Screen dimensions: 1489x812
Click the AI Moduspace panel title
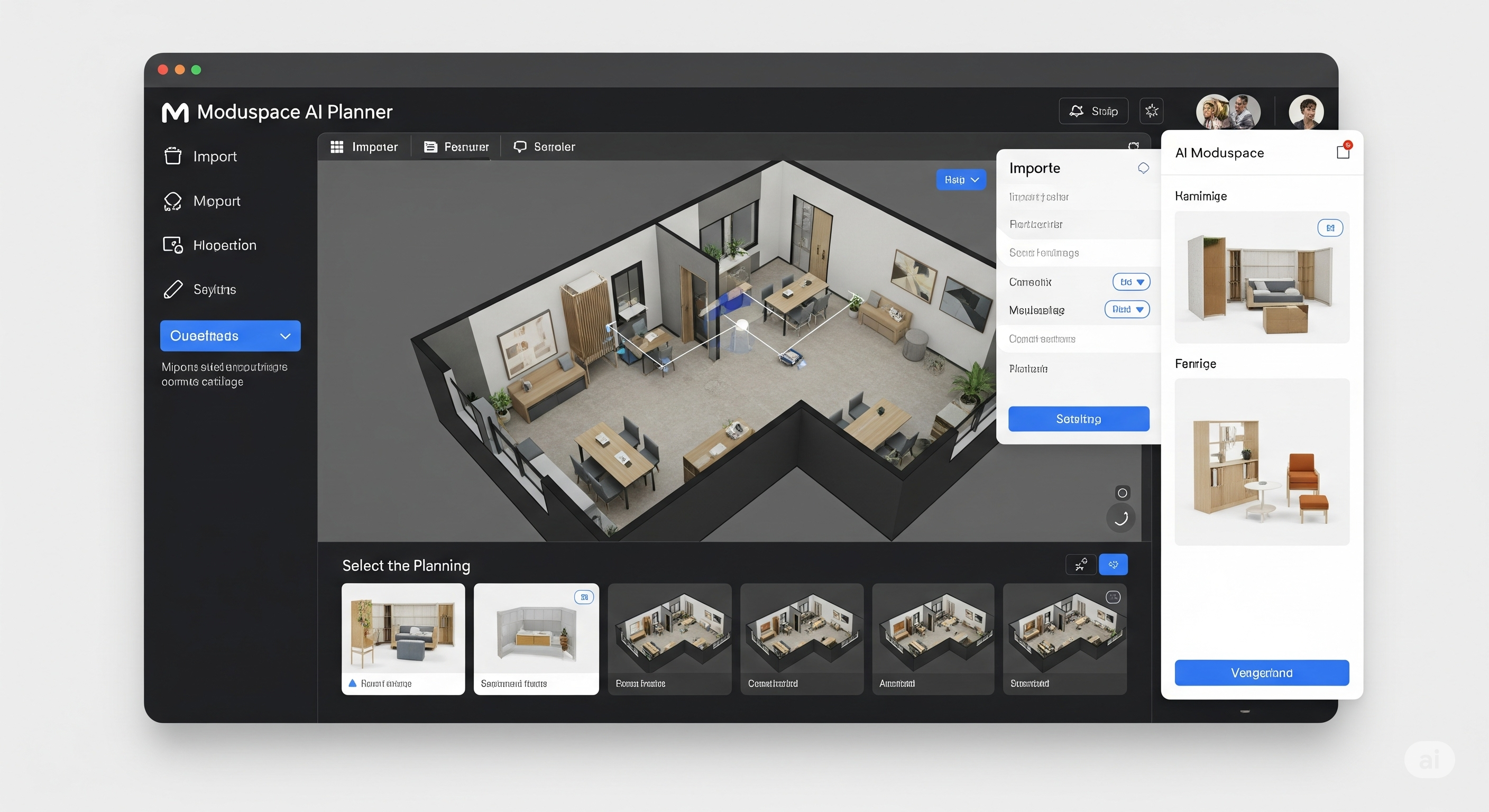pyautogui.click(x=1220, y=153)
